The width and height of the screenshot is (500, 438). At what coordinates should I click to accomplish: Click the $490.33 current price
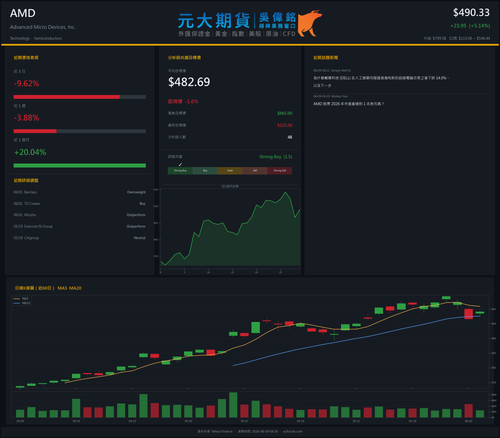pos(471,13)
